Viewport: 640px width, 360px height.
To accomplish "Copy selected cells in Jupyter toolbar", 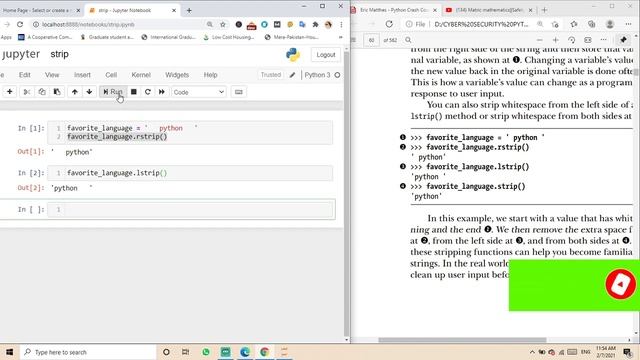I will click(42, 92).
